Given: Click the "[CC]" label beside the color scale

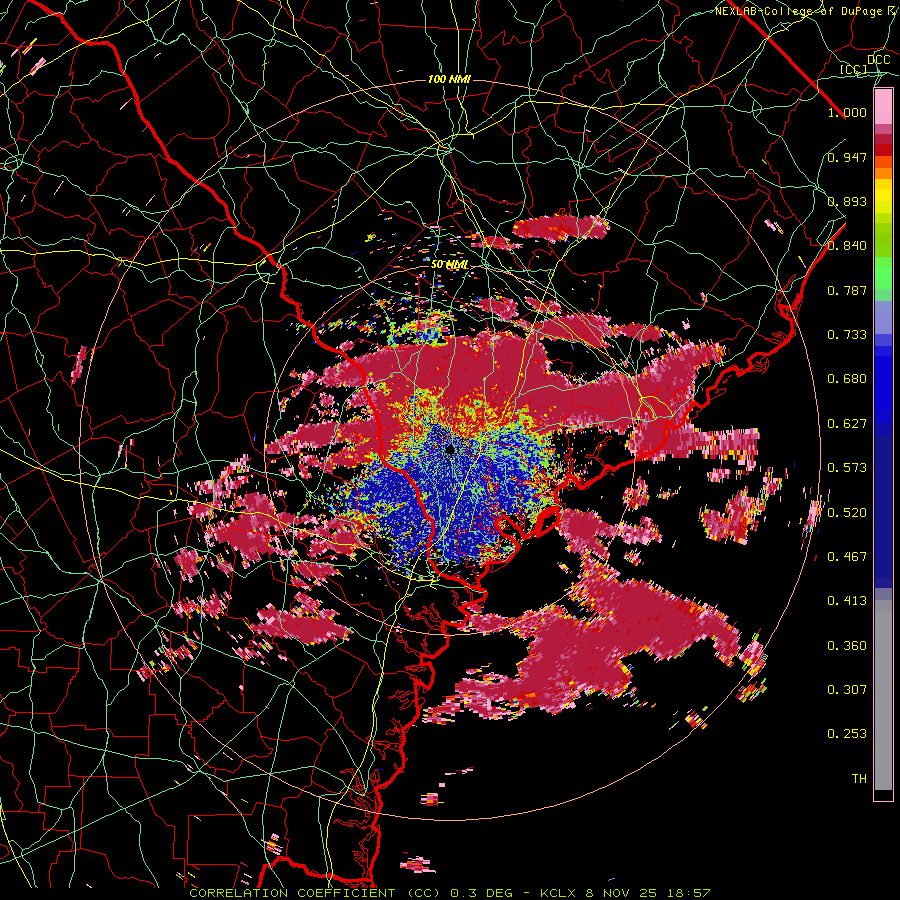Looking at the screenshot, I should click(x=854, y=69).
